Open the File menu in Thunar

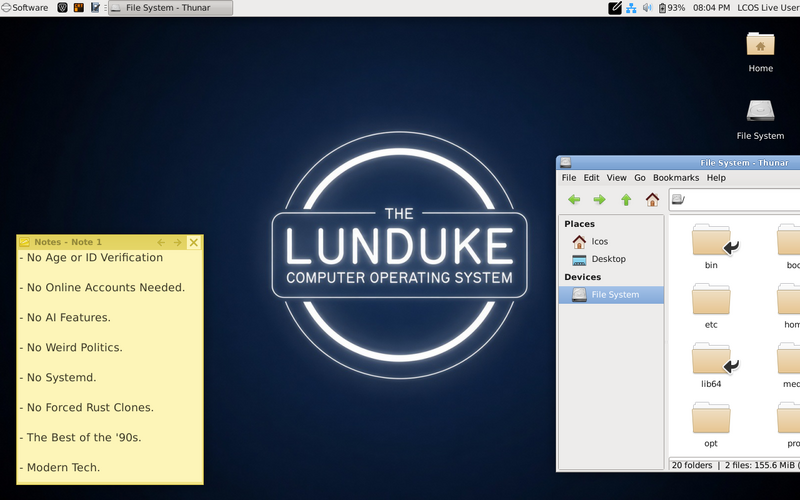pos(569,178)
